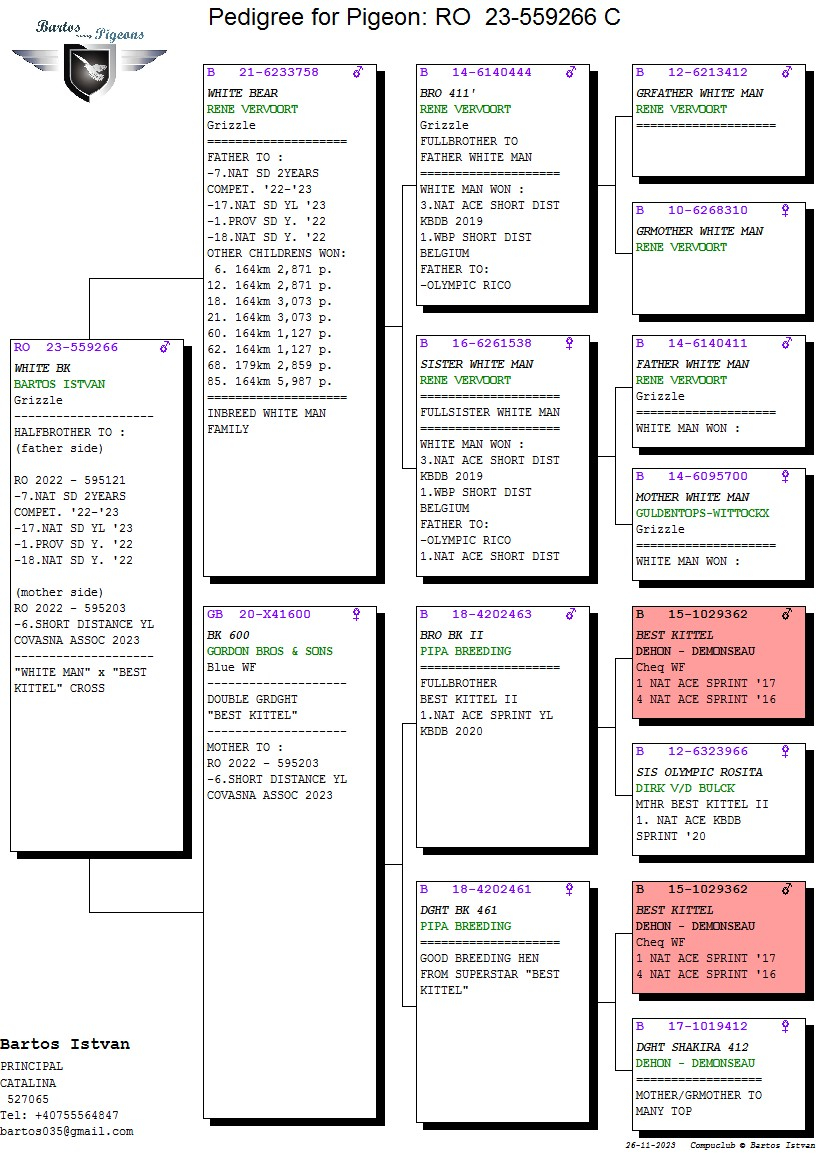The width and height of the screenshot is (816, 1172).
Task: Select ring number GB 20-X41600
Action: 259,614
